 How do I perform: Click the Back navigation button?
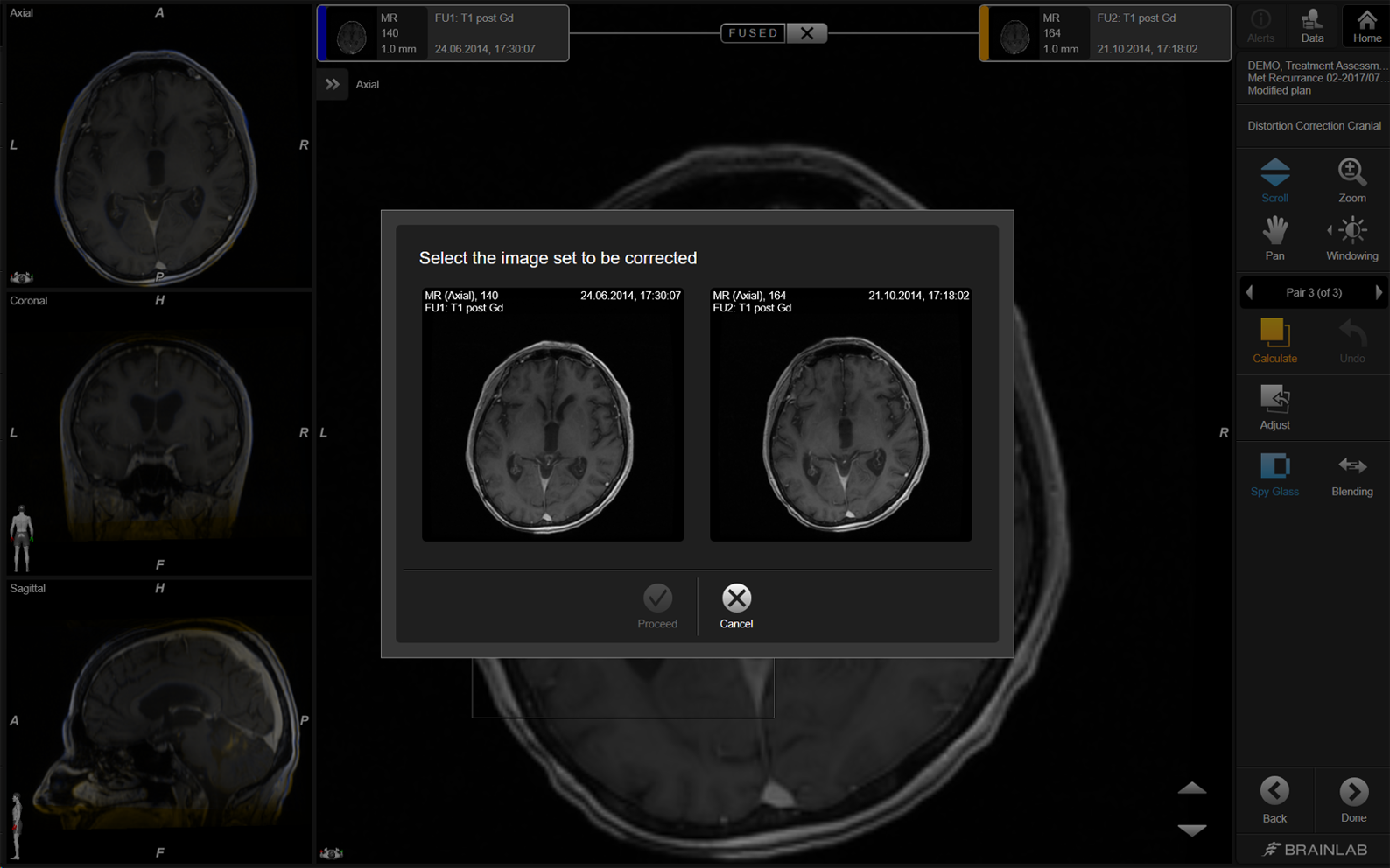pos(1274,800)
